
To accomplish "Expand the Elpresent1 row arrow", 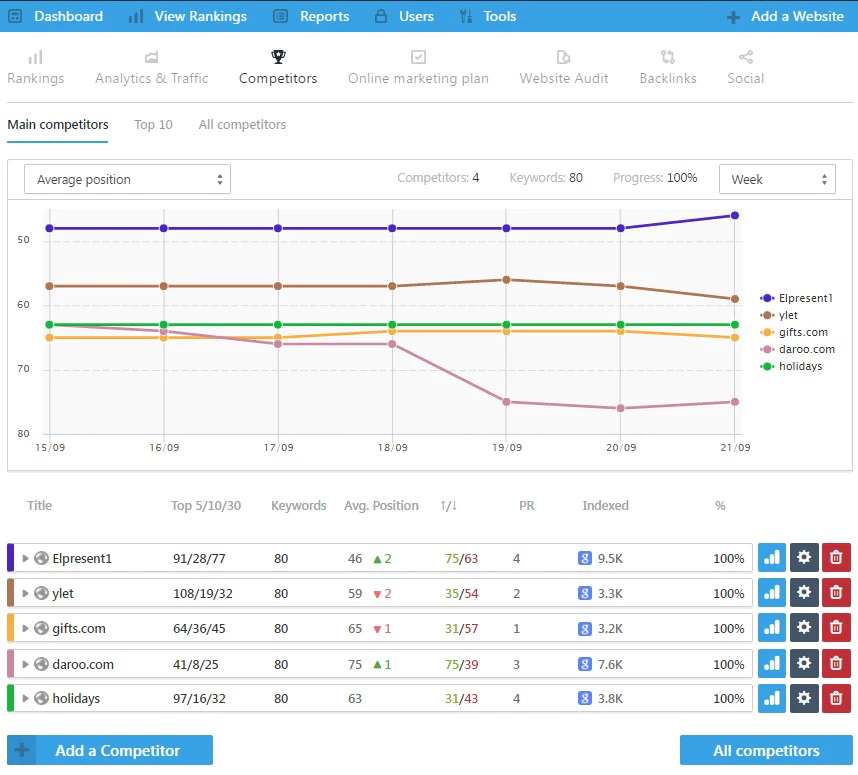I will (26, 558).
